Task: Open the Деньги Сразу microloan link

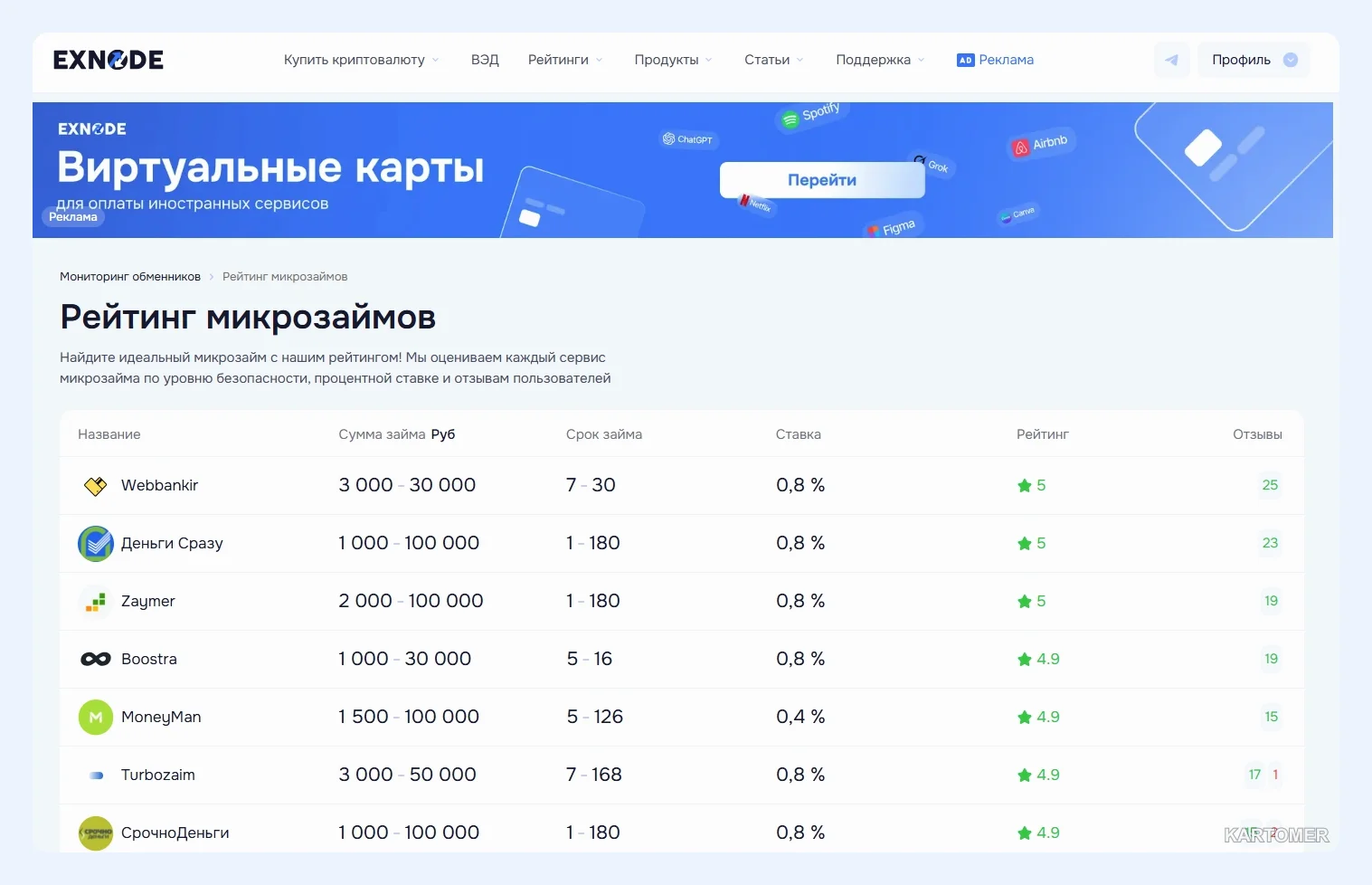Action: click(172, 544)
